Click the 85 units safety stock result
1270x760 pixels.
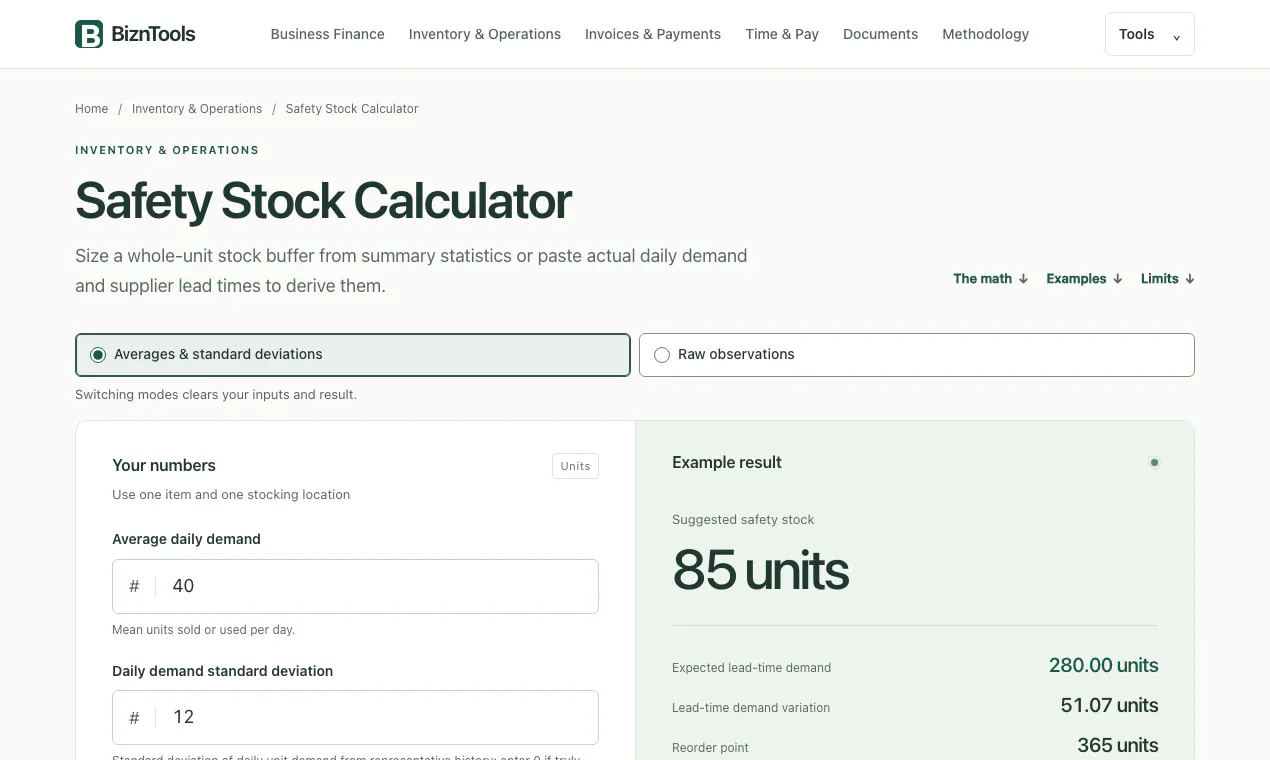(x=760, y=570)
